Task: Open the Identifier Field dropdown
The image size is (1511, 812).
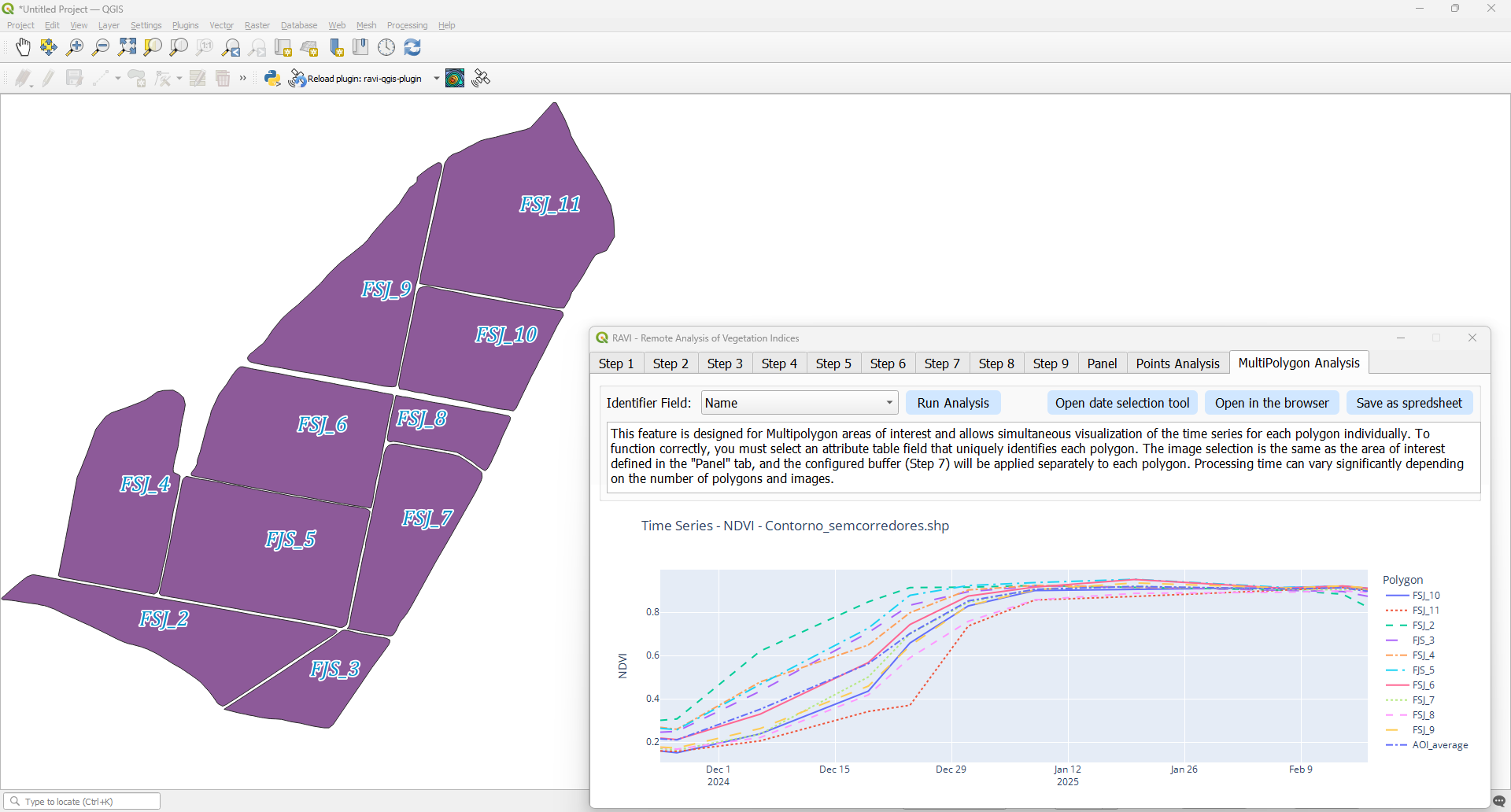Action: (x=799, y=403)
